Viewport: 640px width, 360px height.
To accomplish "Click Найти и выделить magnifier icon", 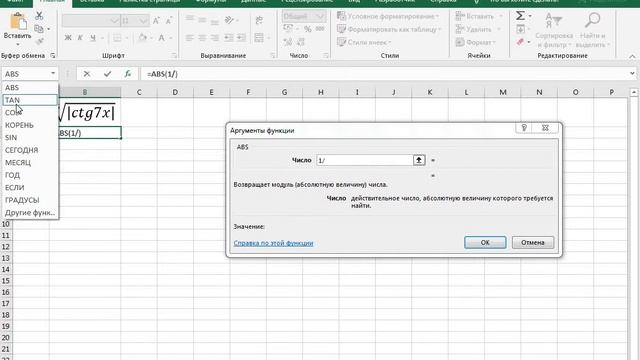I will coord(592,20).
